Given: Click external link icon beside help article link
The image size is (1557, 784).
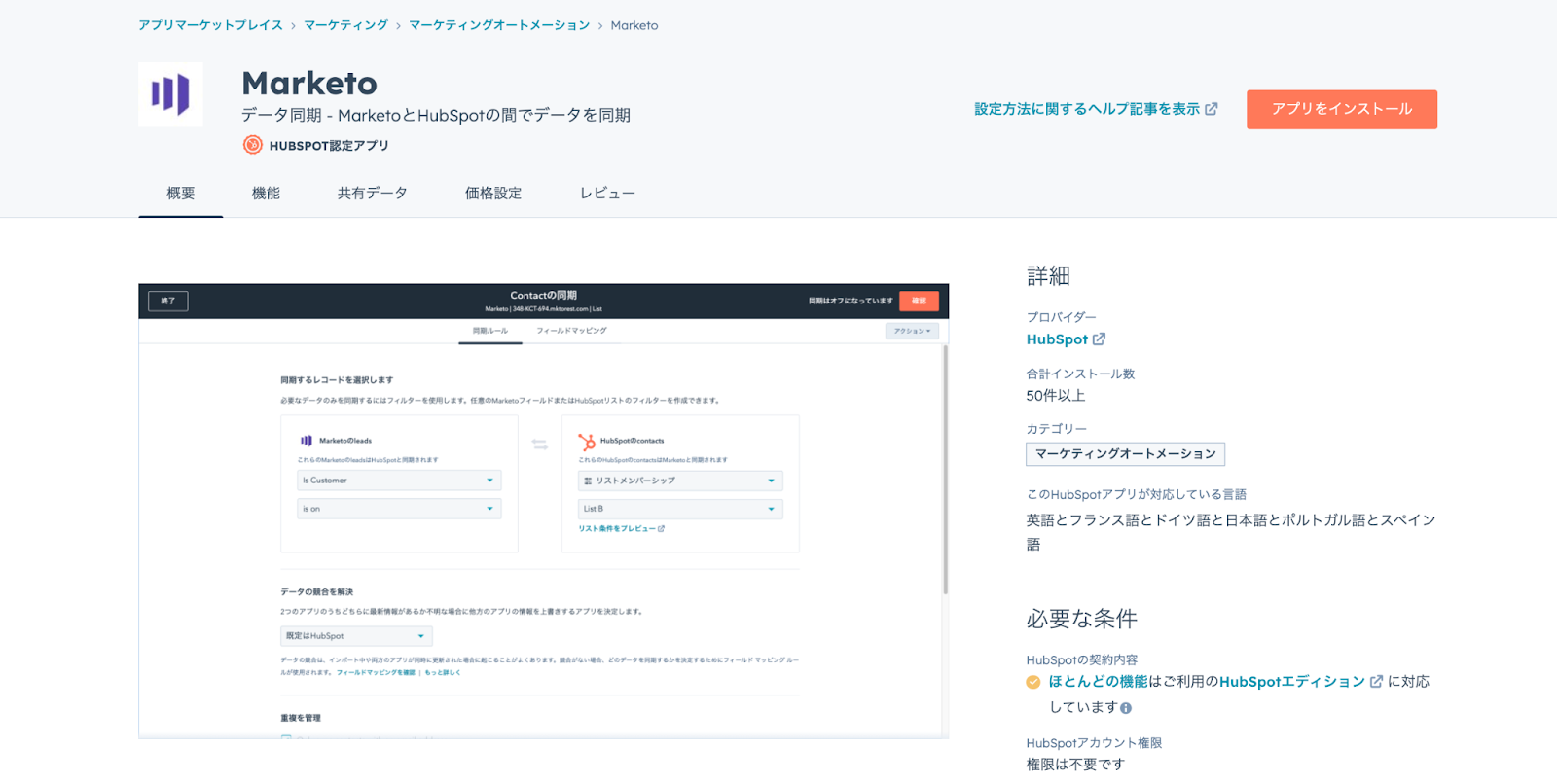Looking at the screenshot, I should (x=1212, y=109).
